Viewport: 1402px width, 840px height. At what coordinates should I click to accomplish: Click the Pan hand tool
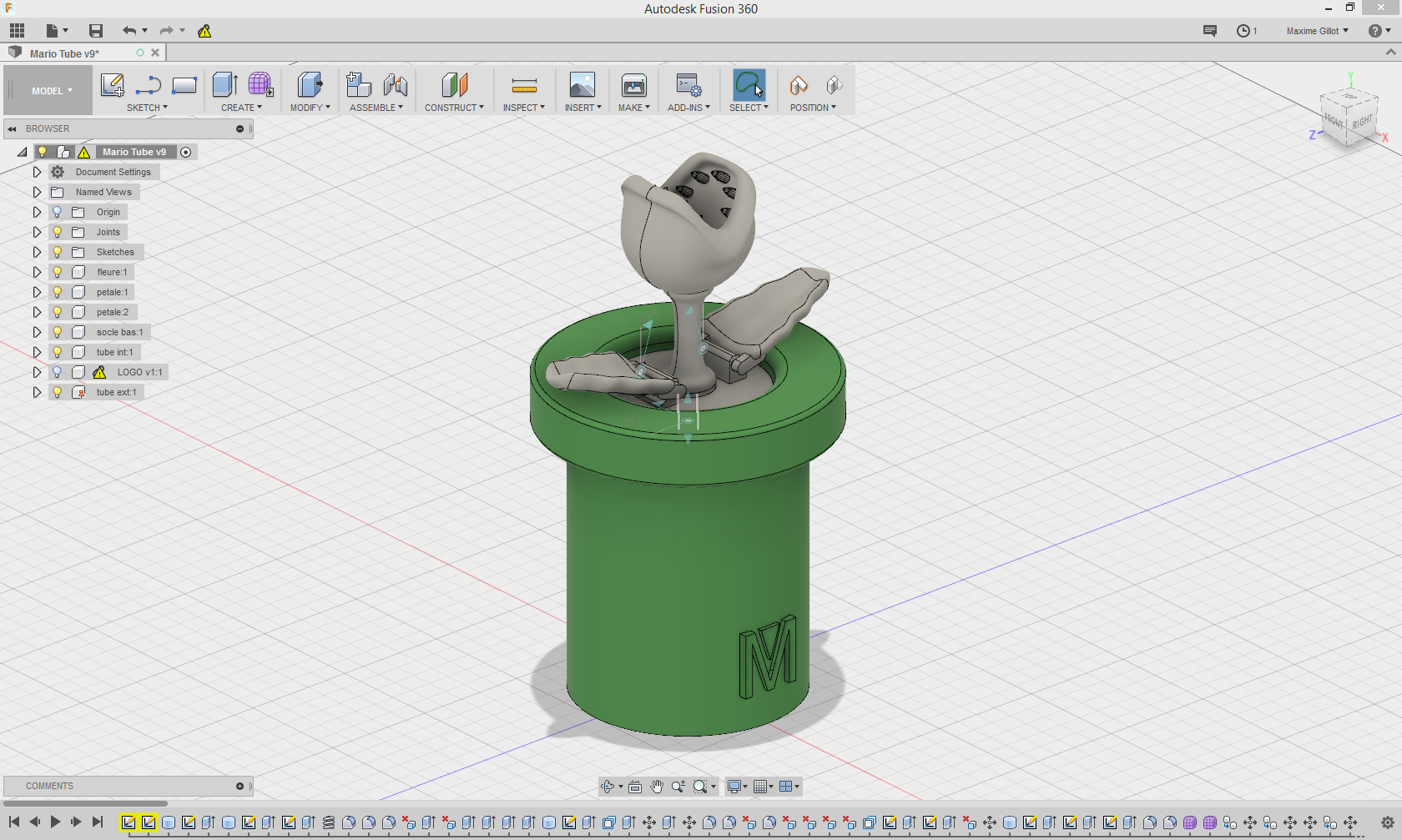click(657, 787)
